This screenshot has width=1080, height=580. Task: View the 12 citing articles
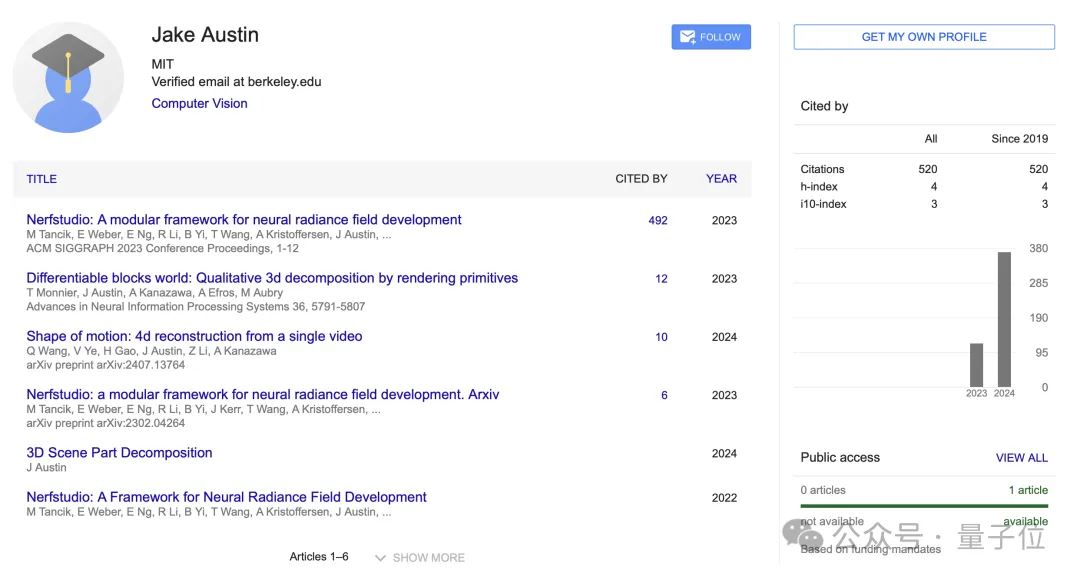click(661, 279)
